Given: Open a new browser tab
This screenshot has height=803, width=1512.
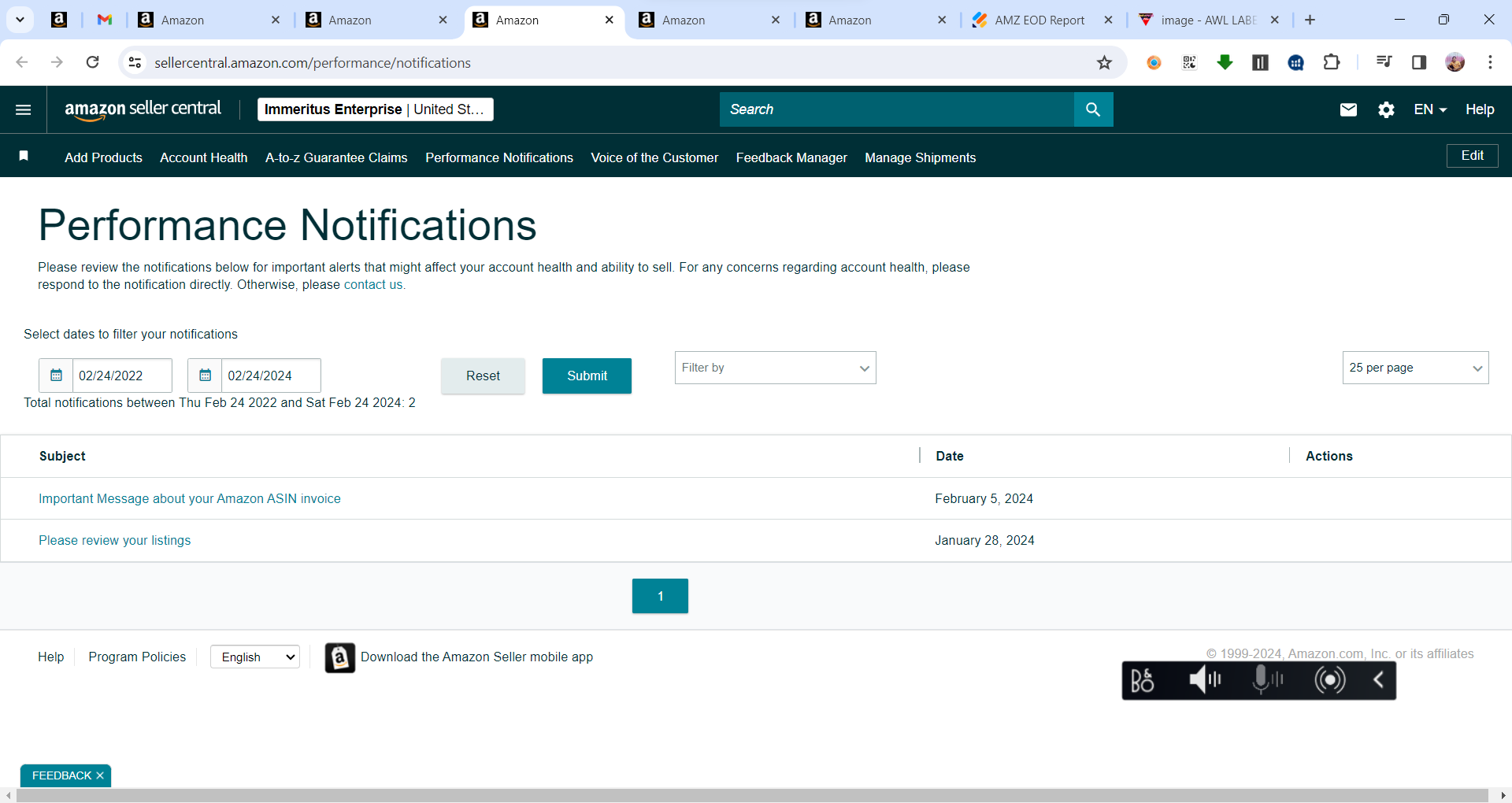Looking at the screenshot, I should coord(1310,20).
